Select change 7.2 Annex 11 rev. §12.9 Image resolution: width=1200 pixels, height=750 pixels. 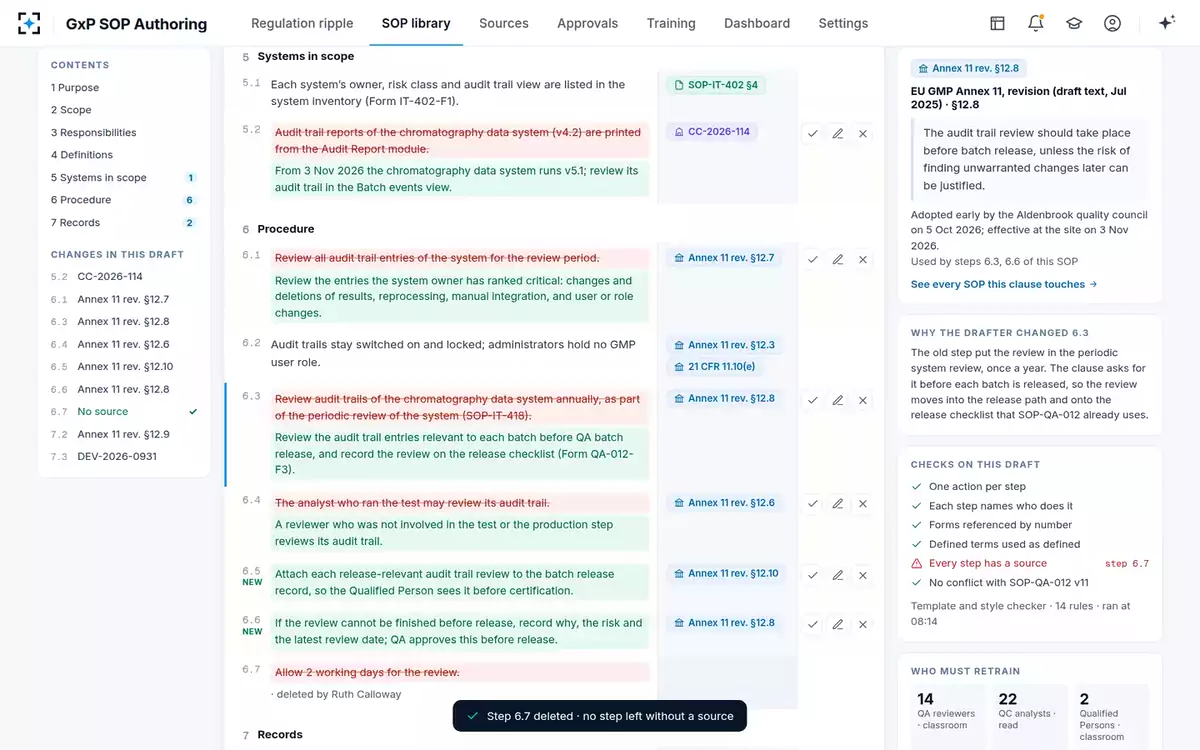[x=124, y=434]
